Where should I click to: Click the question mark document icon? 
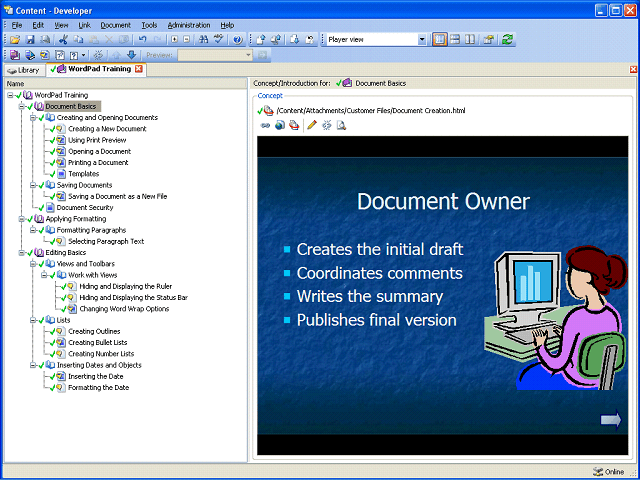point(74,55)
